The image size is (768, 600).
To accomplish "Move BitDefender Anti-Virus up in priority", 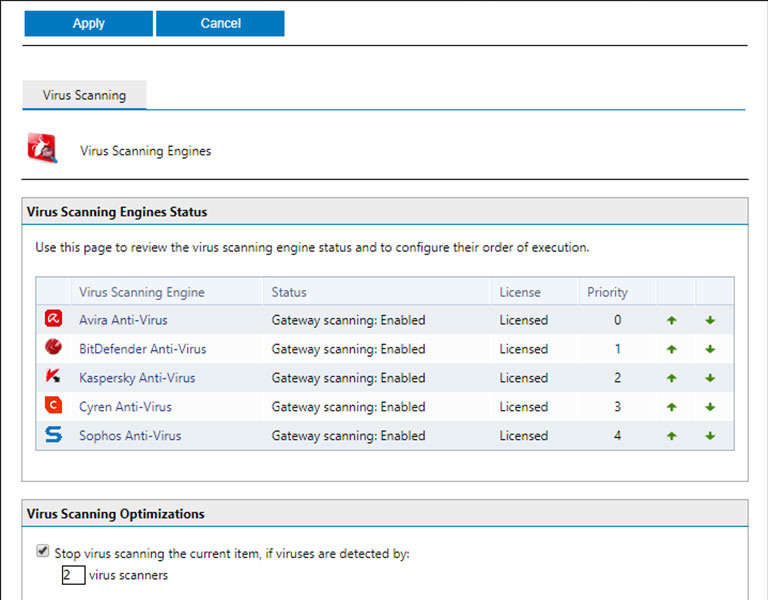I will coord(672,349).
